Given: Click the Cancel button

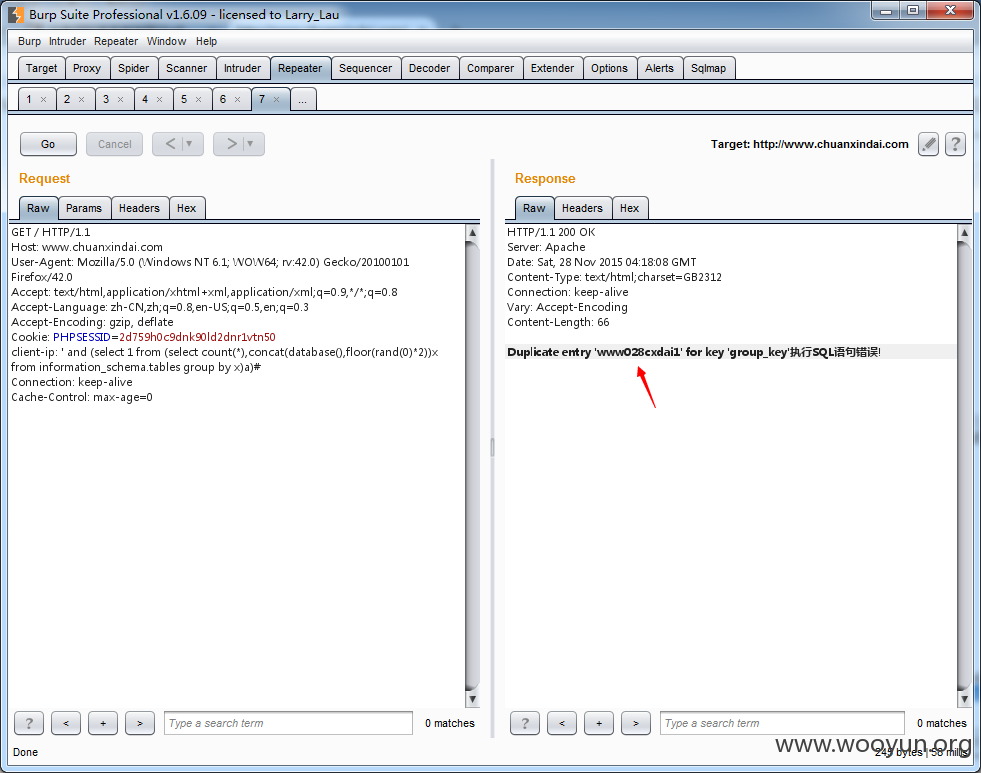Looking at the screenshot, I should tap(114, 144).
